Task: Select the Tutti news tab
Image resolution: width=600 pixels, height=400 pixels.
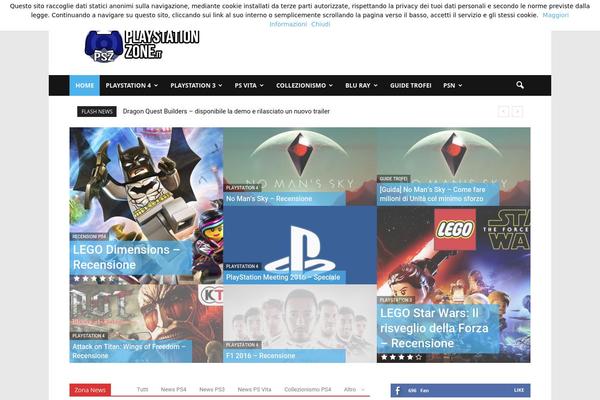Action: [142, 389]
